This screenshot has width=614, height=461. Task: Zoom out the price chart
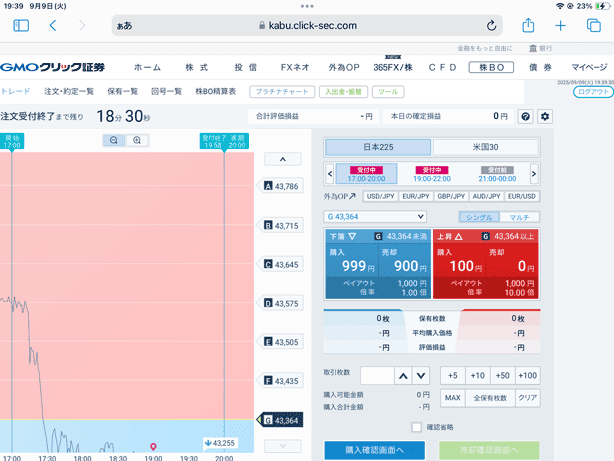coord(115,141)
